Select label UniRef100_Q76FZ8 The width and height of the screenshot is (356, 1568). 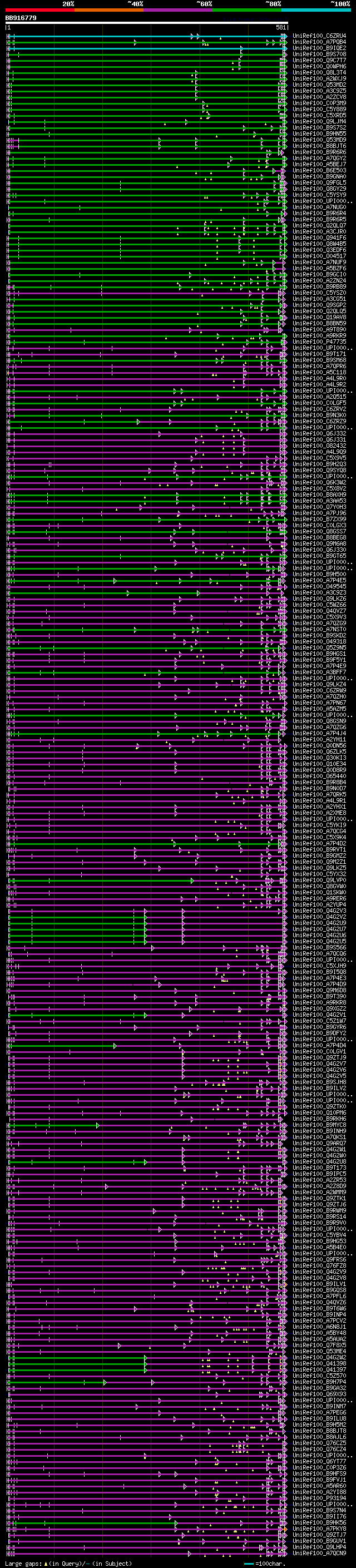tap(319, 1265)
